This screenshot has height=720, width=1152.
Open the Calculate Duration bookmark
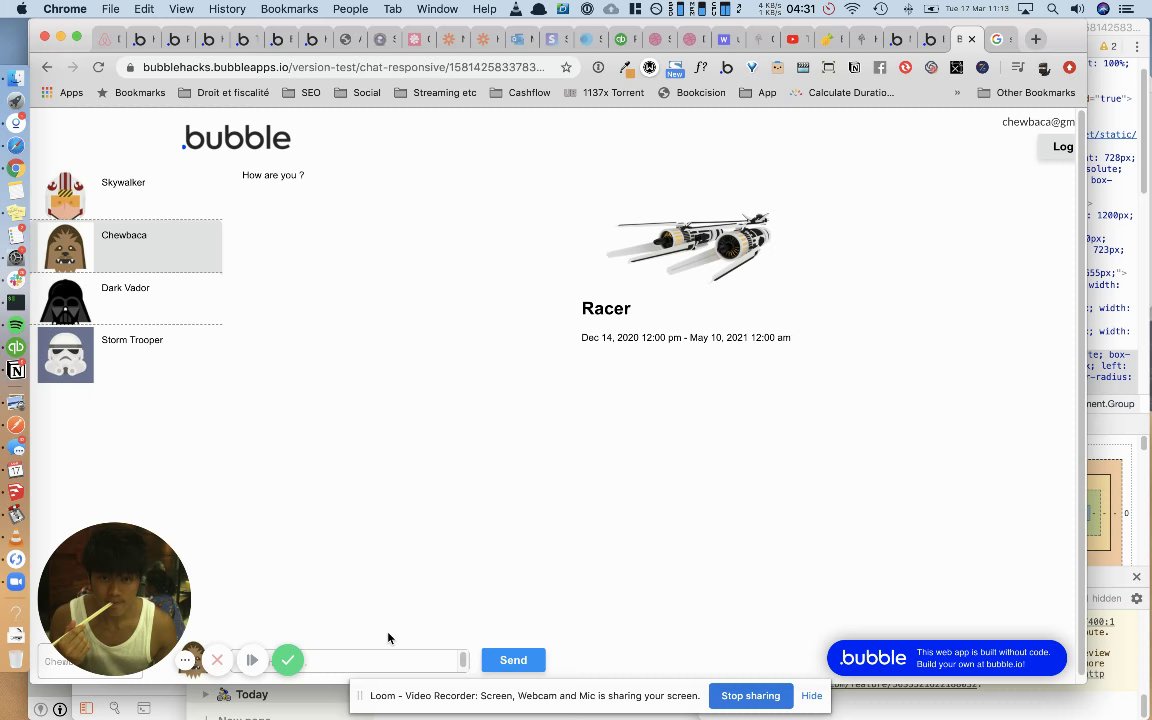pos(842,93)
